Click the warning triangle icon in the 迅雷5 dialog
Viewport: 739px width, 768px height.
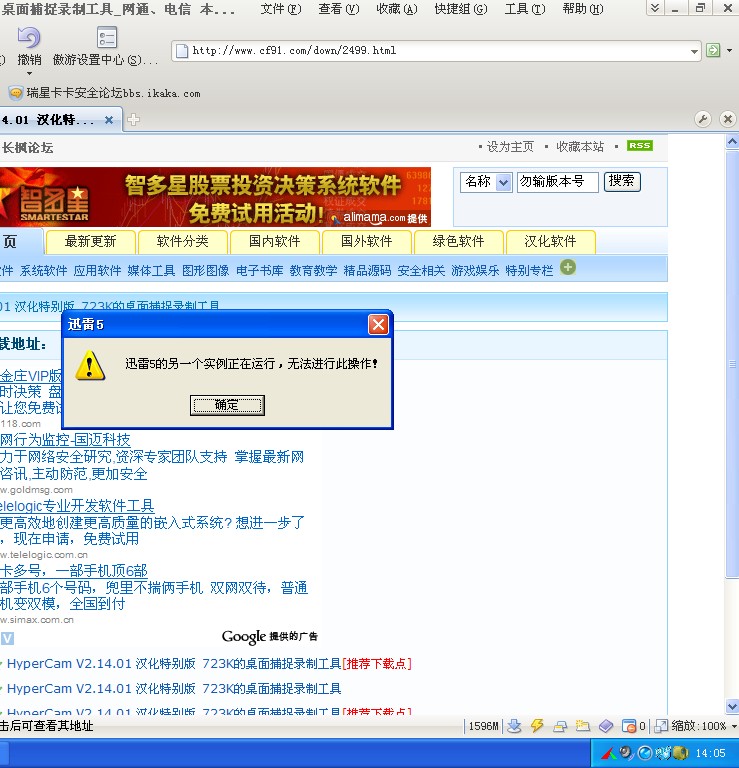pos(90,366)
